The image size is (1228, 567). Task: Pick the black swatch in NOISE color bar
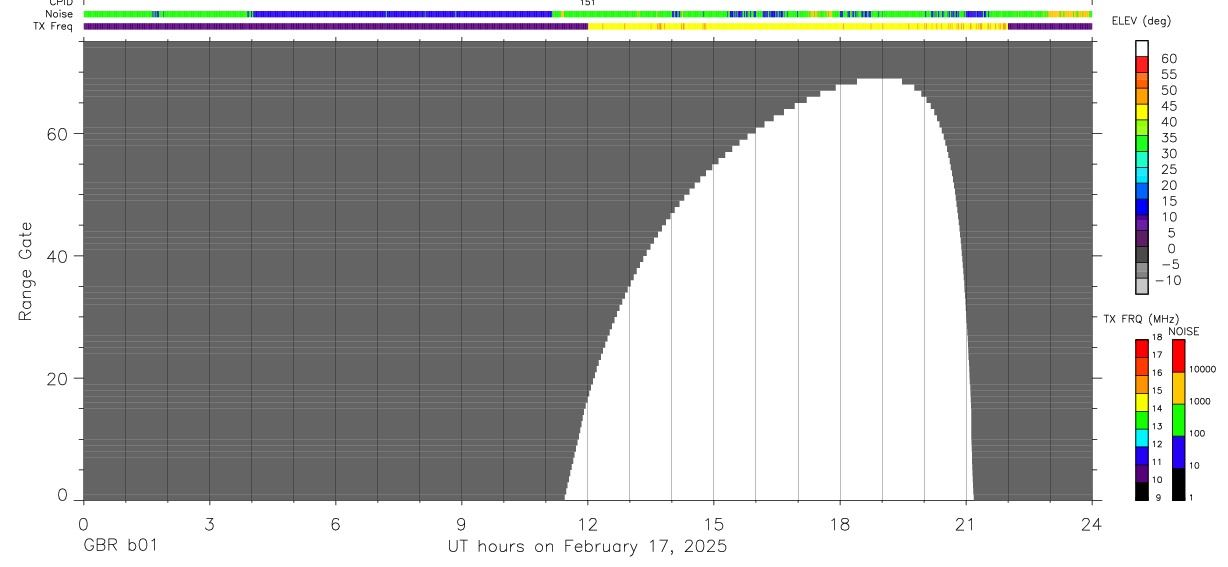coord(1178,484)
